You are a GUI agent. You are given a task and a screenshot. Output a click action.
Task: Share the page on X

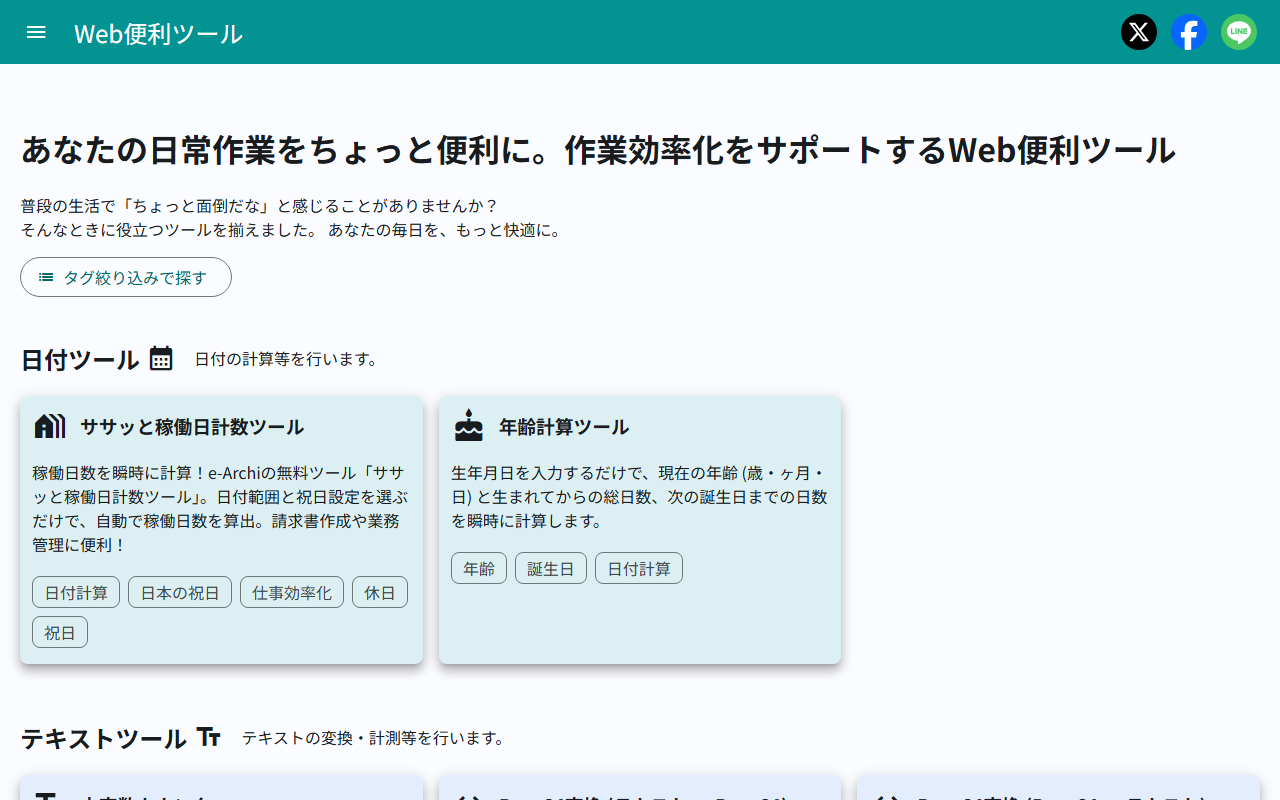click(1138, 31)
